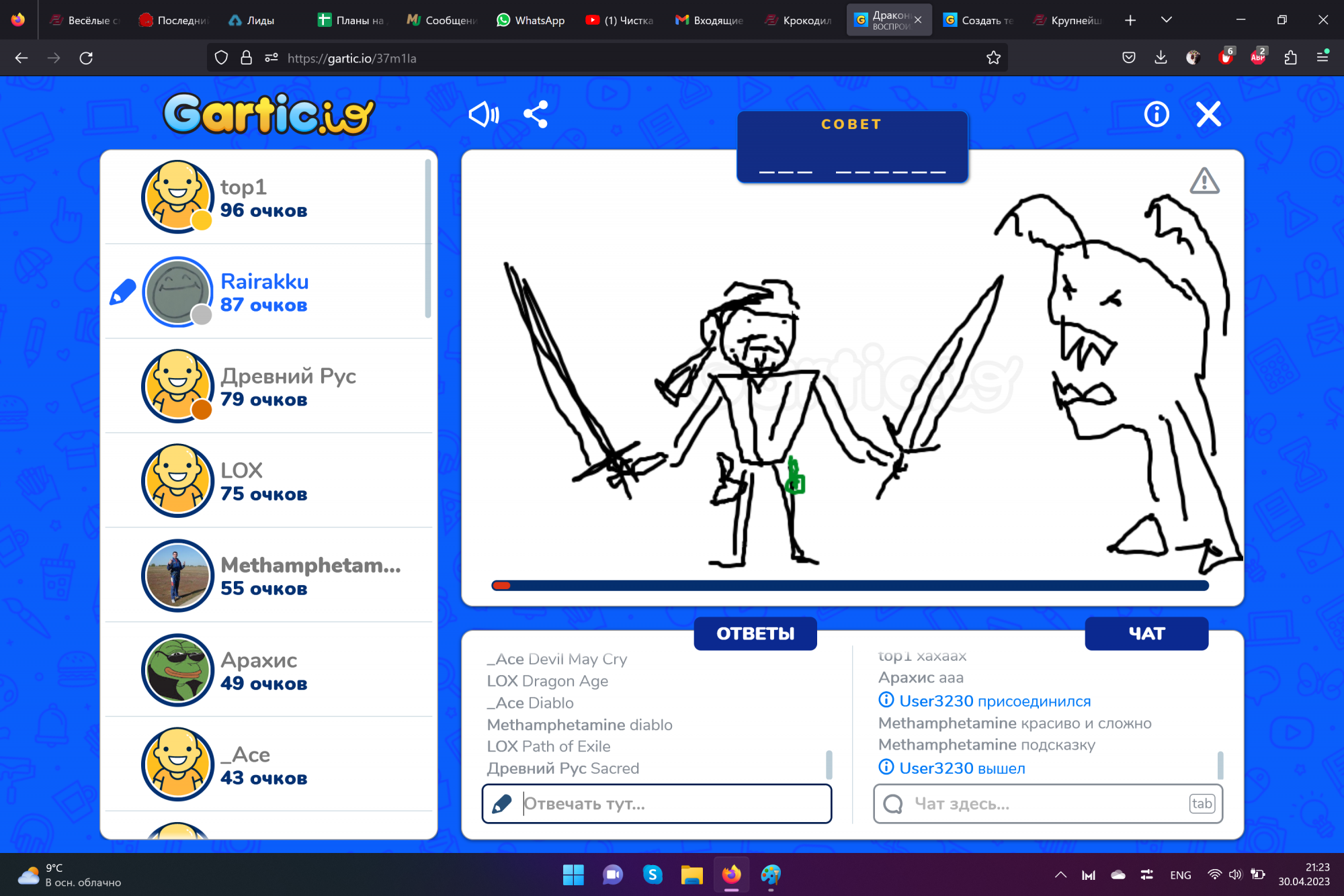The height and width of the screenshot is (896, 1344).
Task: Switch to the Крокодил browser tab
Action: [x=798, y=20]
